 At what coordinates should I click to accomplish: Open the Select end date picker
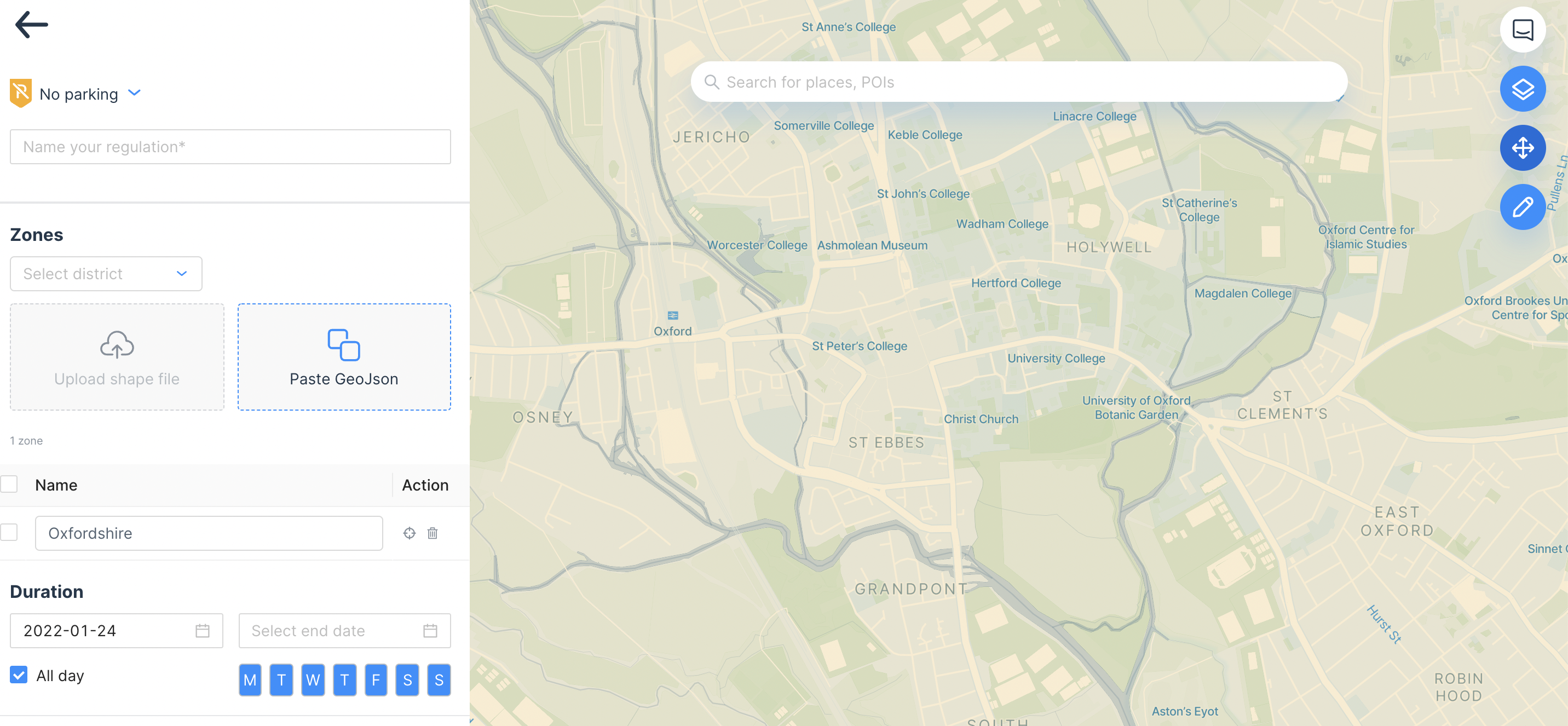[x=344, y=630]
